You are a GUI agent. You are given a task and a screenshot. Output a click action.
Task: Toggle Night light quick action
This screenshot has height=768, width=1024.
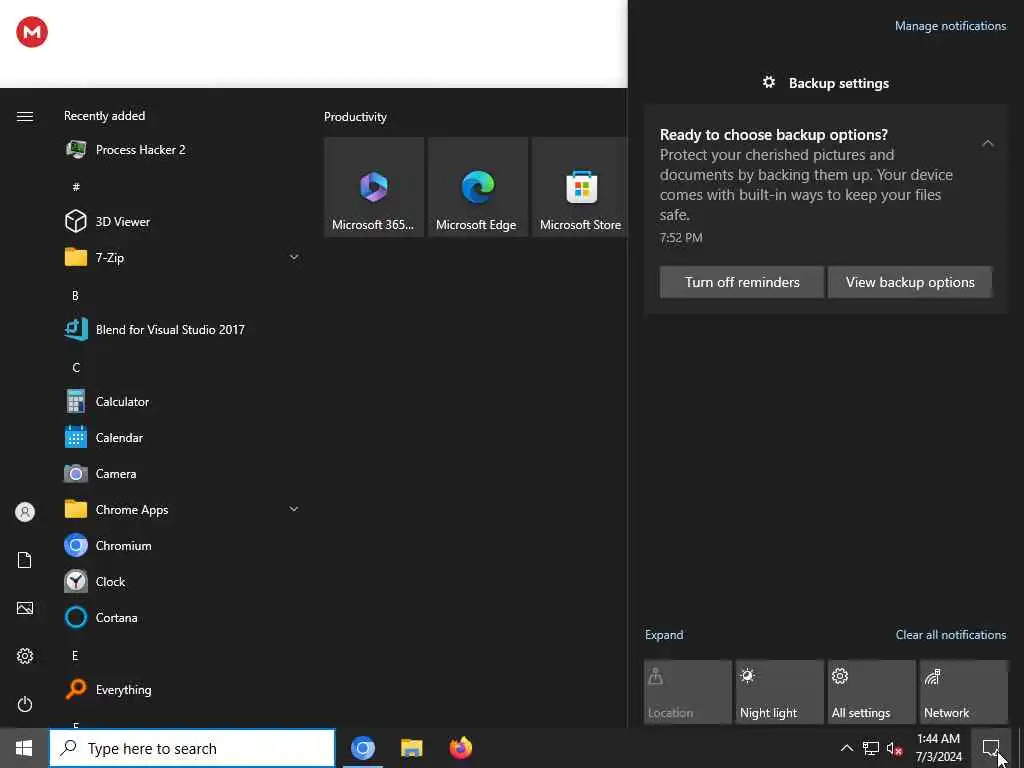[x=780, y=692]
